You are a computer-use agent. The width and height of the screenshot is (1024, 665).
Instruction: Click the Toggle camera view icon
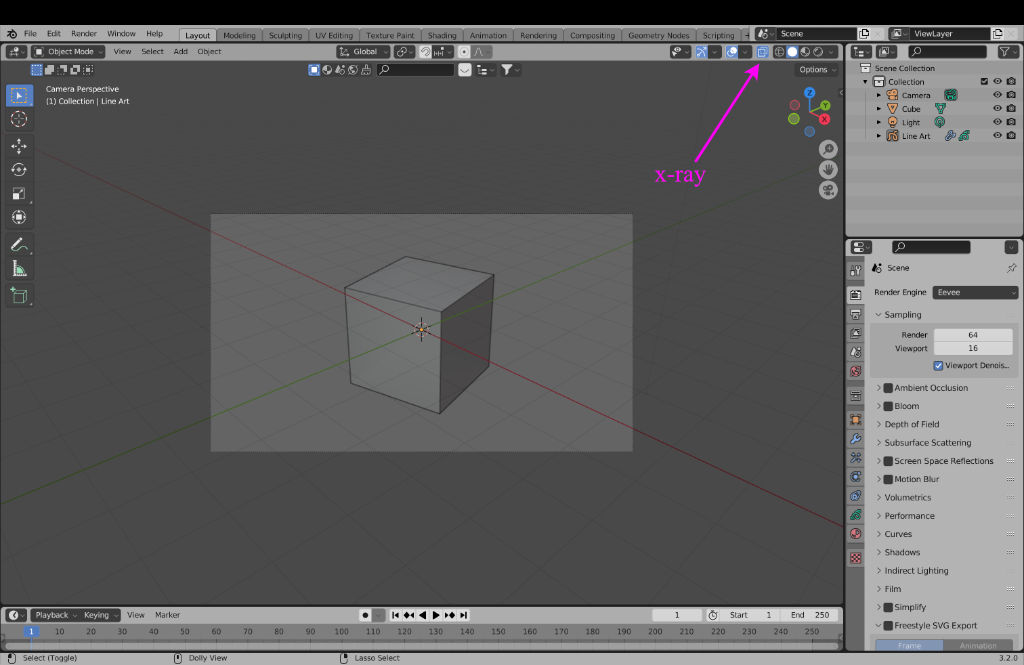click(828, 190)
